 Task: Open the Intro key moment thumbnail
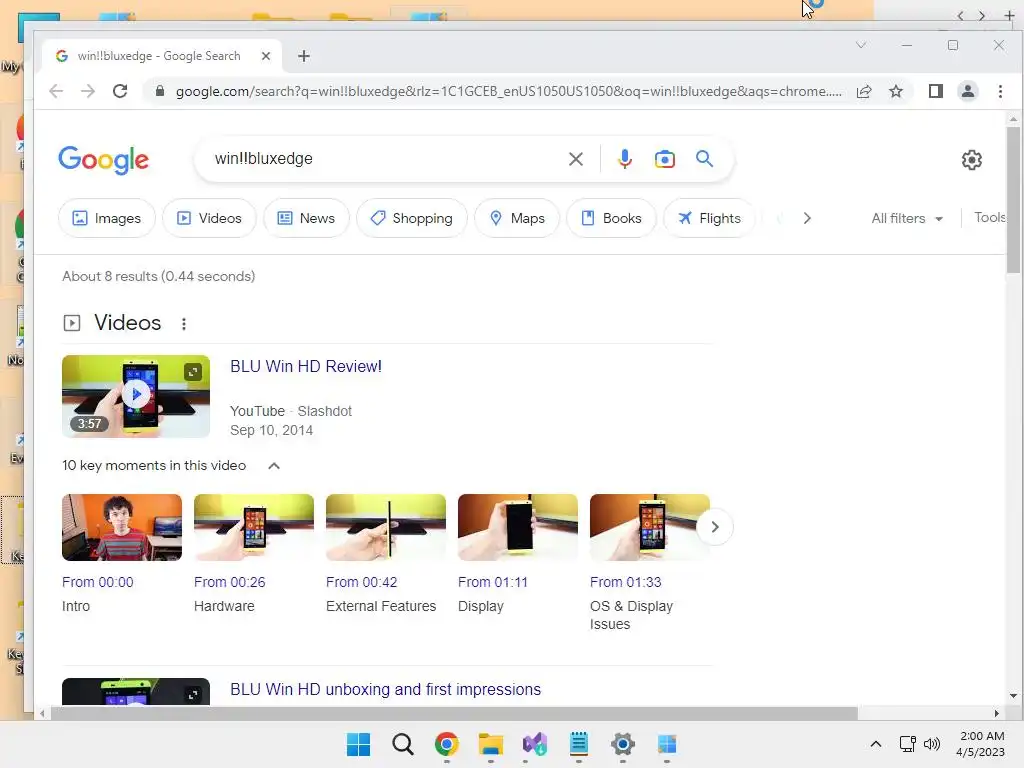click(x=122, y=528)
